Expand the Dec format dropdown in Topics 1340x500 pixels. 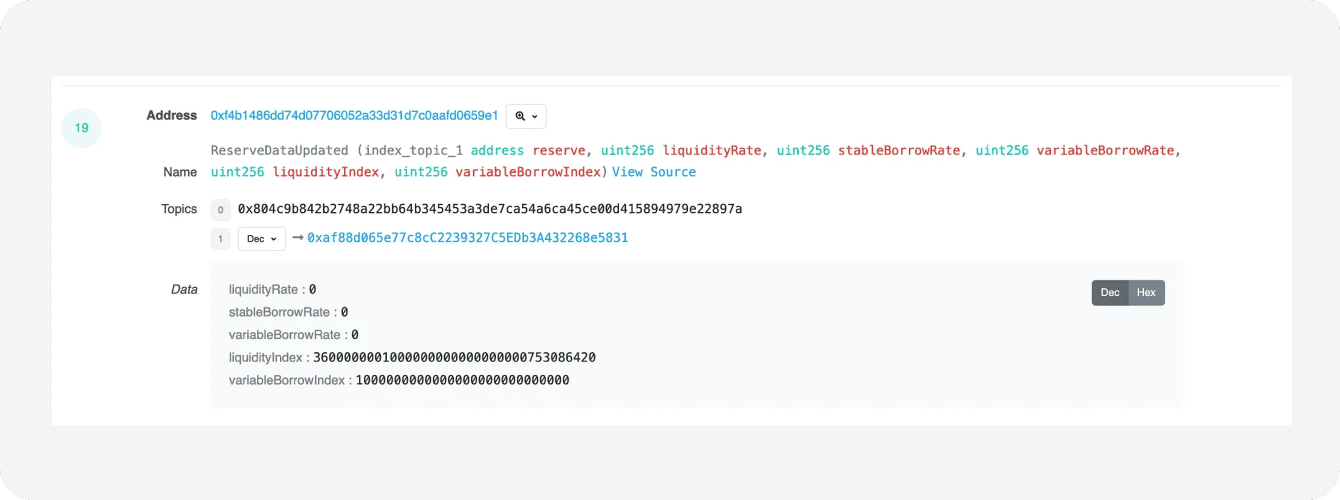(x=262, y=239)
